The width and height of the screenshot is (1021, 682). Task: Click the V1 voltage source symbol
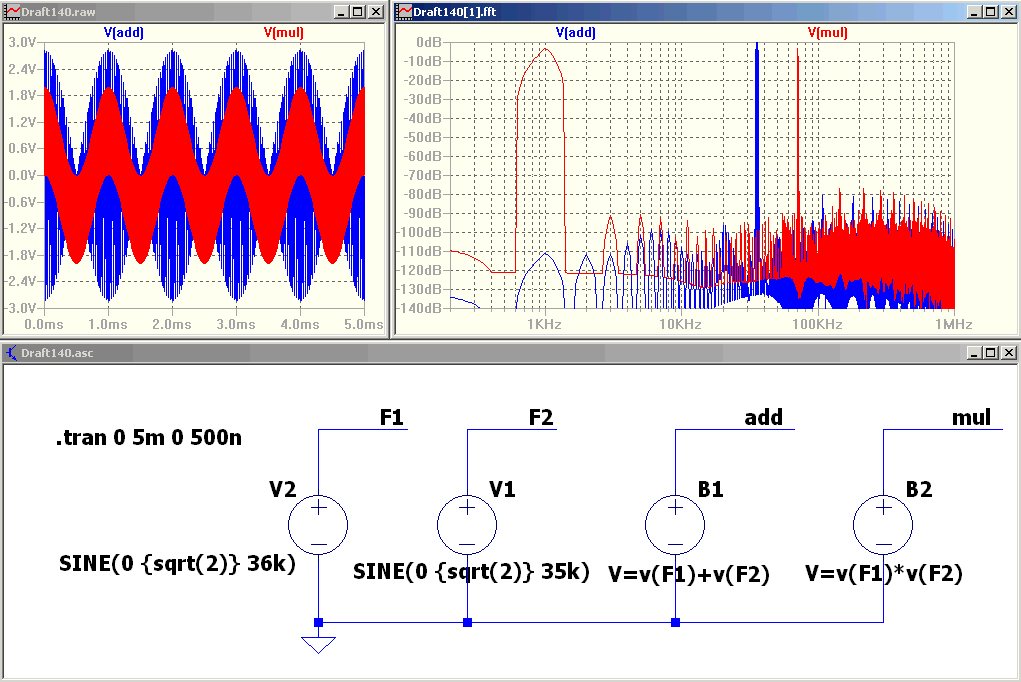tap(467, 525)
